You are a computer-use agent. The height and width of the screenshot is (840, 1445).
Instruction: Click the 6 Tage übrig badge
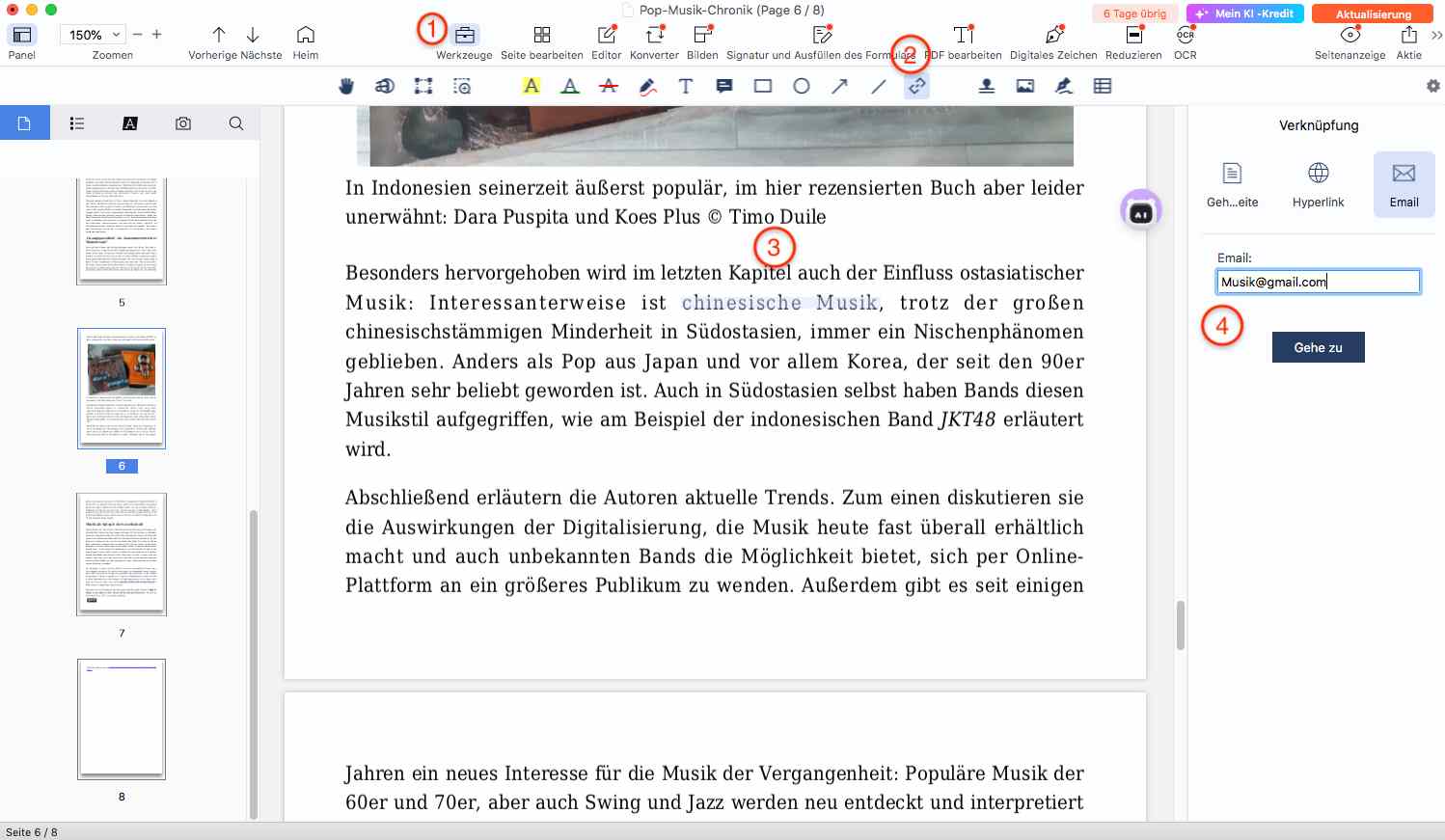1135,14
